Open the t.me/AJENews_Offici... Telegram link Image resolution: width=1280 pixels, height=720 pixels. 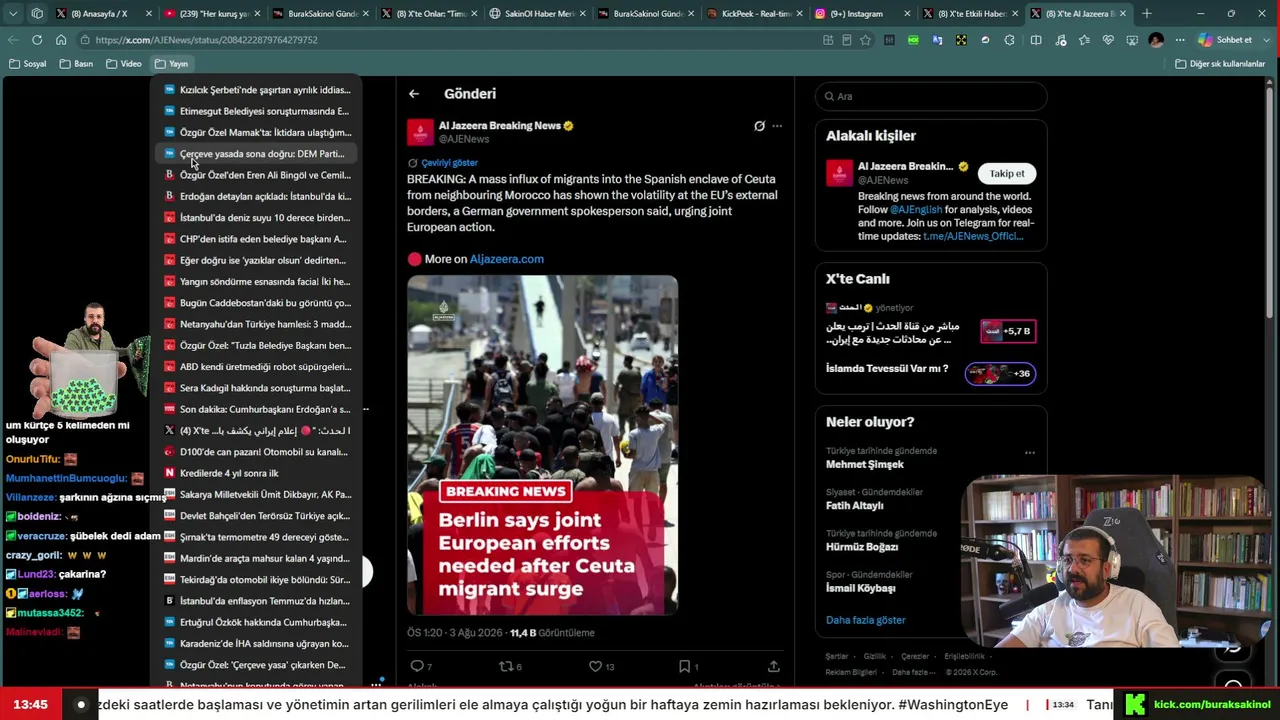973,237
